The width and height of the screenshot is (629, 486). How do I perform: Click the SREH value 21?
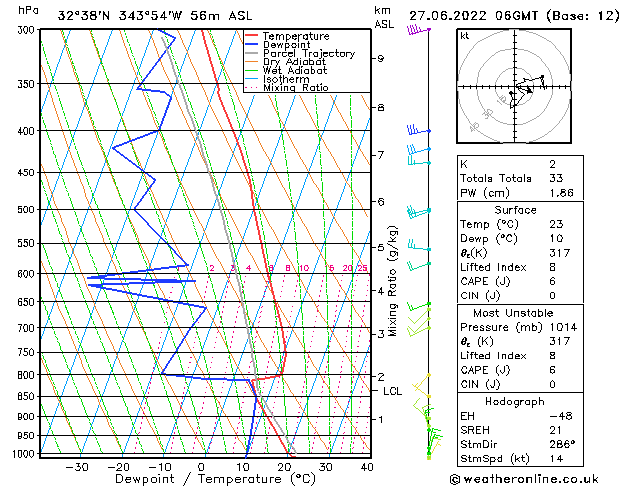[x=555, y=430]
